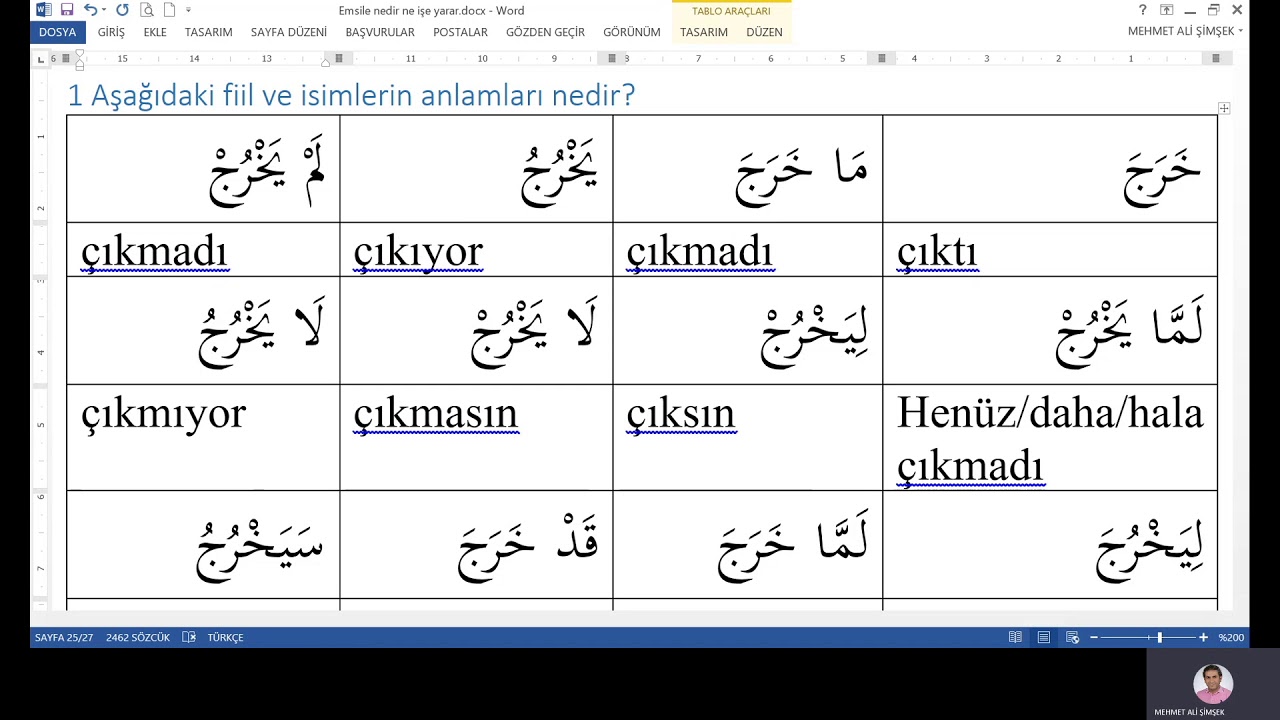Switch to Read Mode view icon

[x=1015, y=637]
